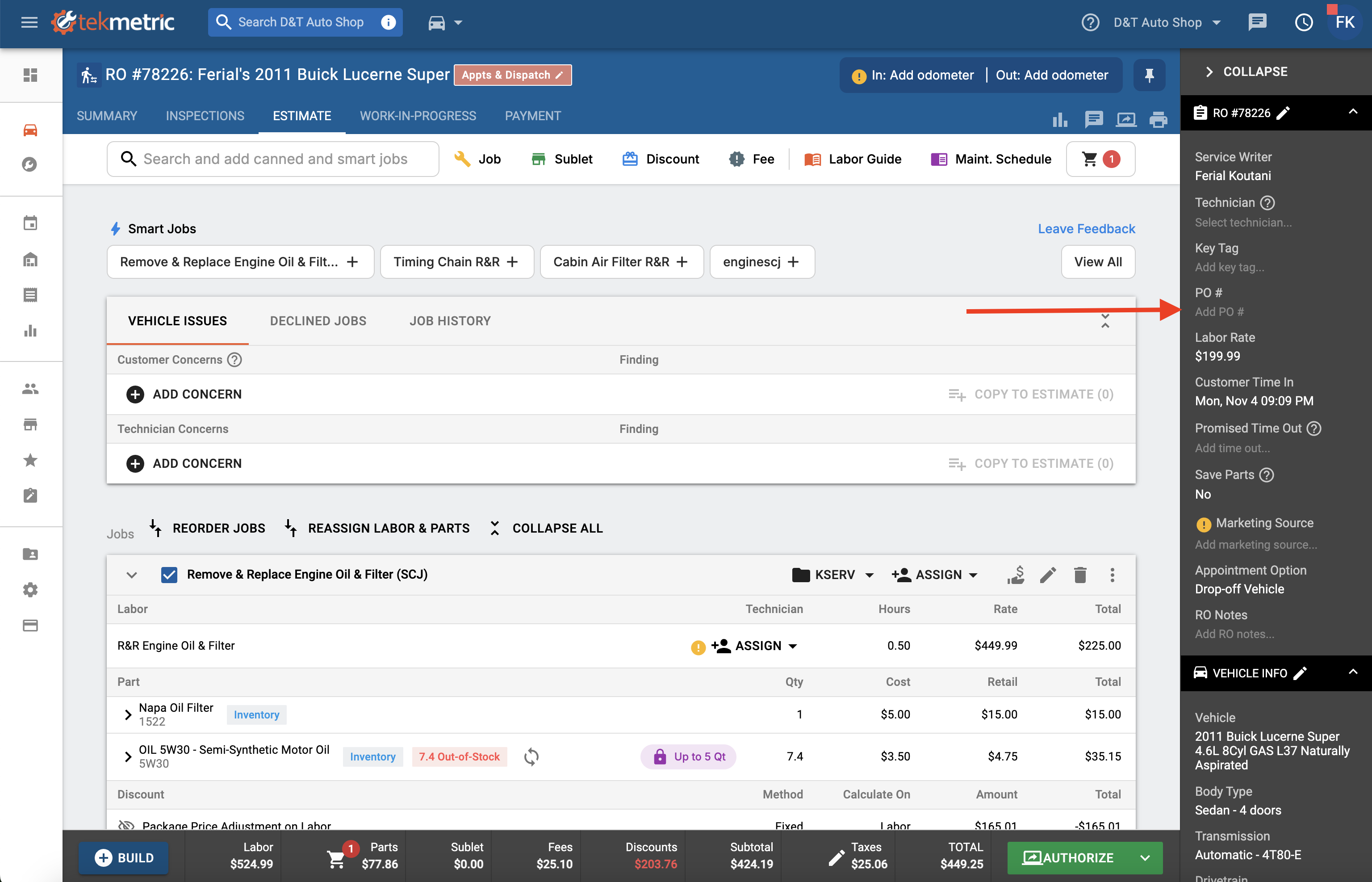
Task: Switch to the Summary tab
Action: point(107,116)
